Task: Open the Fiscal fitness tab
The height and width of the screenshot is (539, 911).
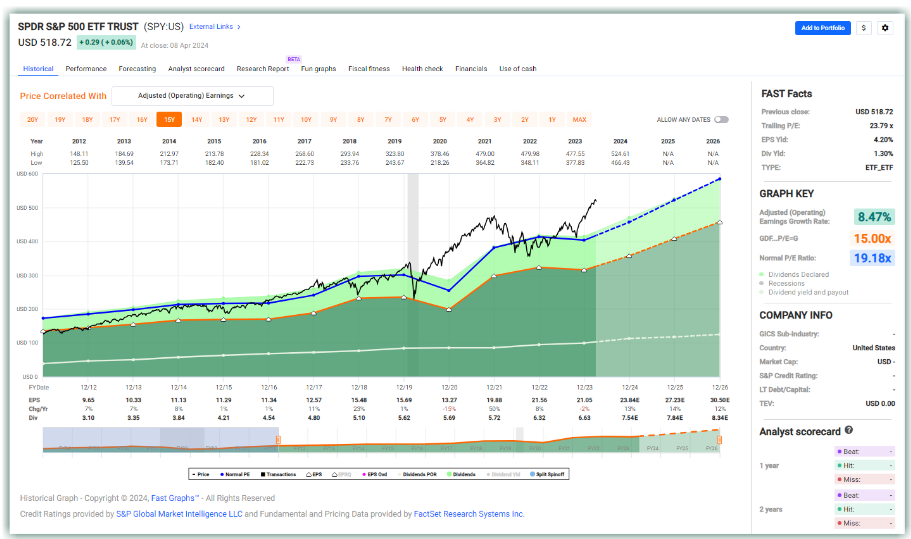Action: coord(369,69)
